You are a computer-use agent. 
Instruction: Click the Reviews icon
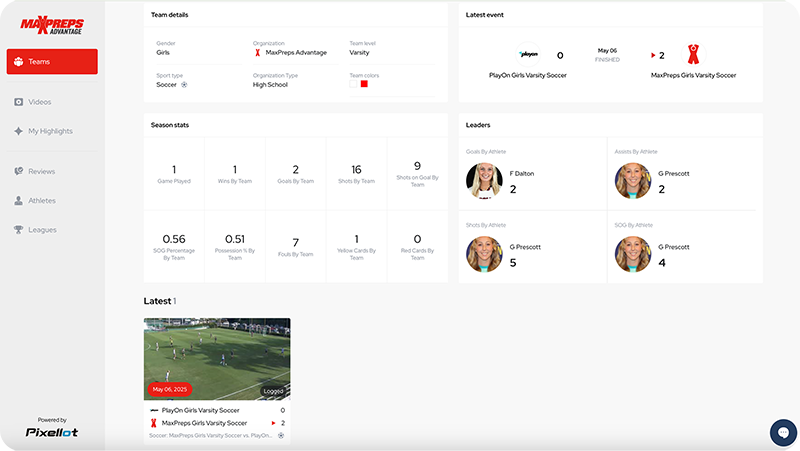pyautogui.click(x=19, y=171)
